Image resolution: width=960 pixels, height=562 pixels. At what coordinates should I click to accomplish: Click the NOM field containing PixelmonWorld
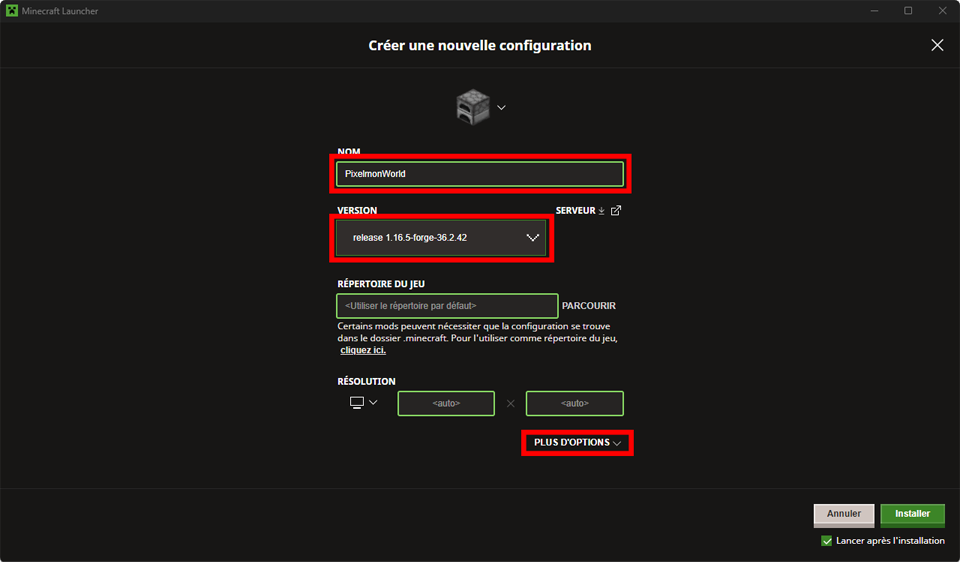point(479,174)
